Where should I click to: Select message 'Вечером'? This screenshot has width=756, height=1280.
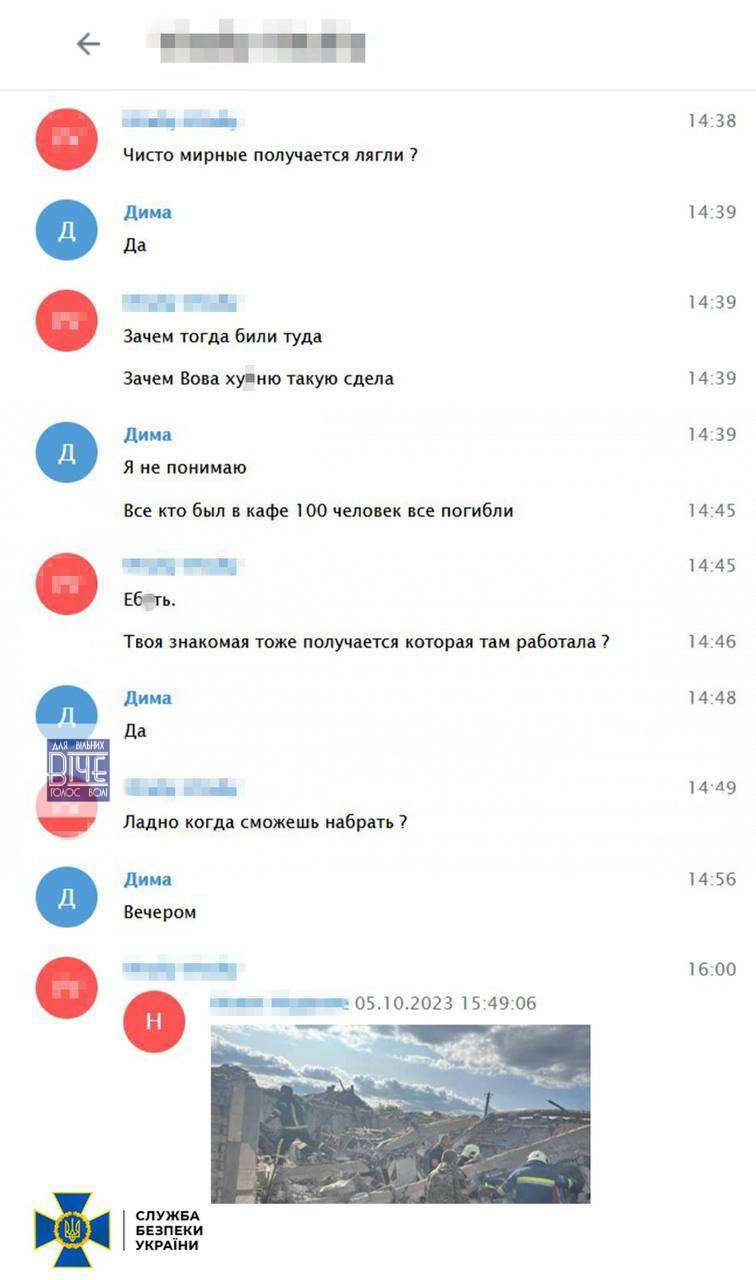pos(159,912)
